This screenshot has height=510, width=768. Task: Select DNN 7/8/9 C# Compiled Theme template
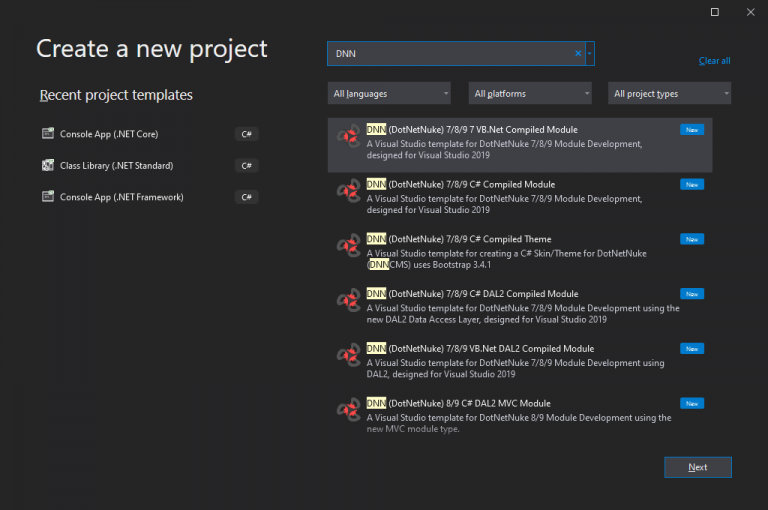point(520,254)
